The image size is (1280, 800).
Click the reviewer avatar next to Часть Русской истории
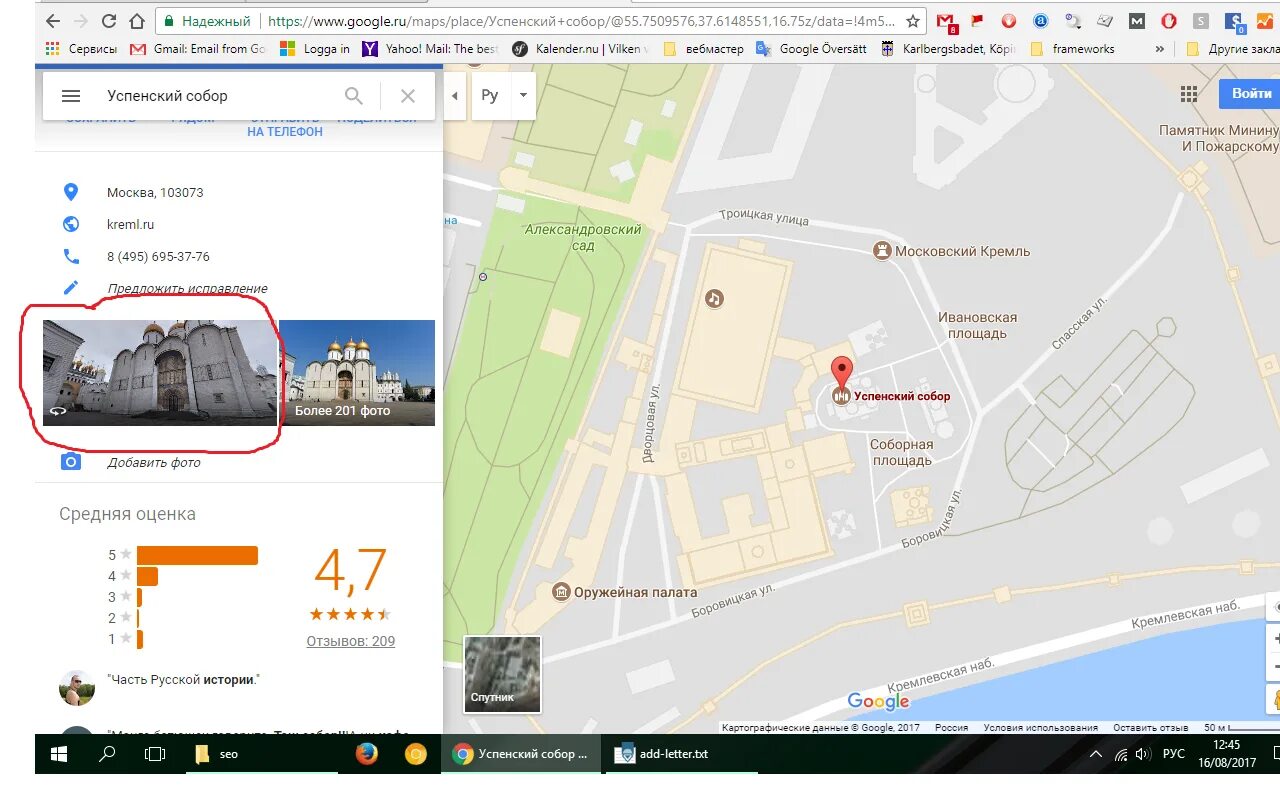tap(77, 688)
